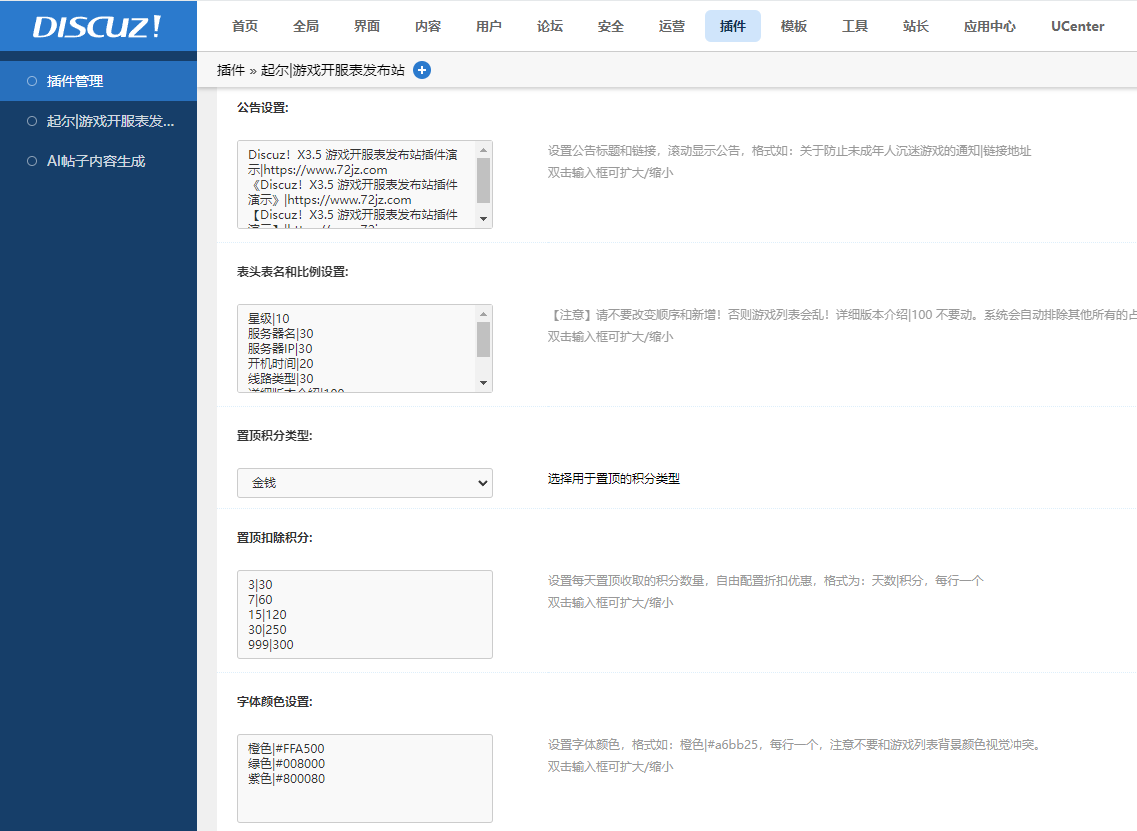Open the 工具 menu
Viewport: 1137px width, 831px height.
point(855,26)
